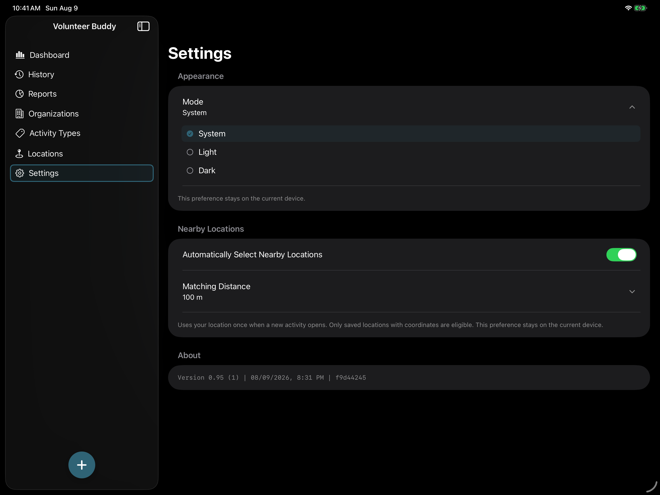This screenshot has width=660, height=495.
Task: Select the System appearance mode
Action: 411,133
